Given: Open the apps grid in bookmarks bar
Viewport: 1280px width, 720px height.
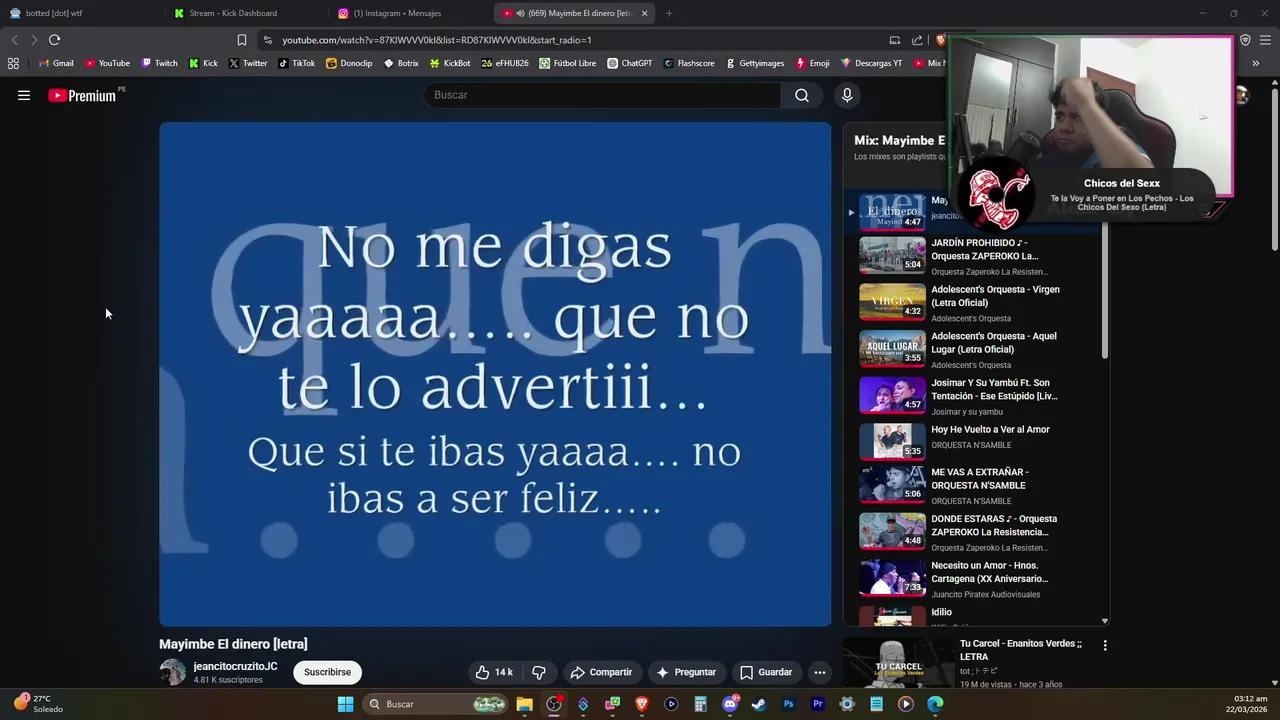Looking at the screenshot, I should tap(13, 63).
